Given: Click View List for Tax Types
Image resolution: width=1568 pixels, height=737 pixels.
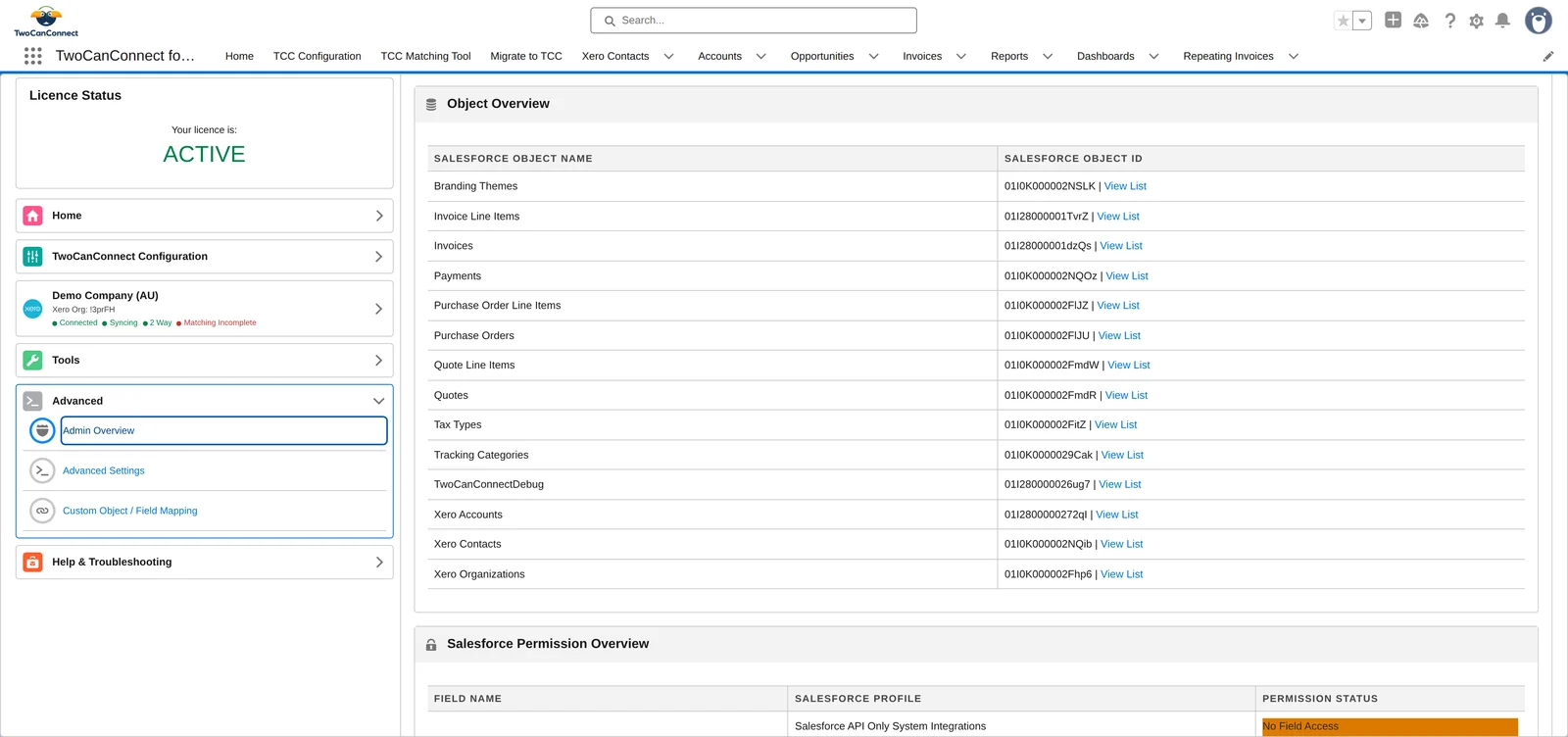Looking at the screenshot, I should coord(1116,425).
